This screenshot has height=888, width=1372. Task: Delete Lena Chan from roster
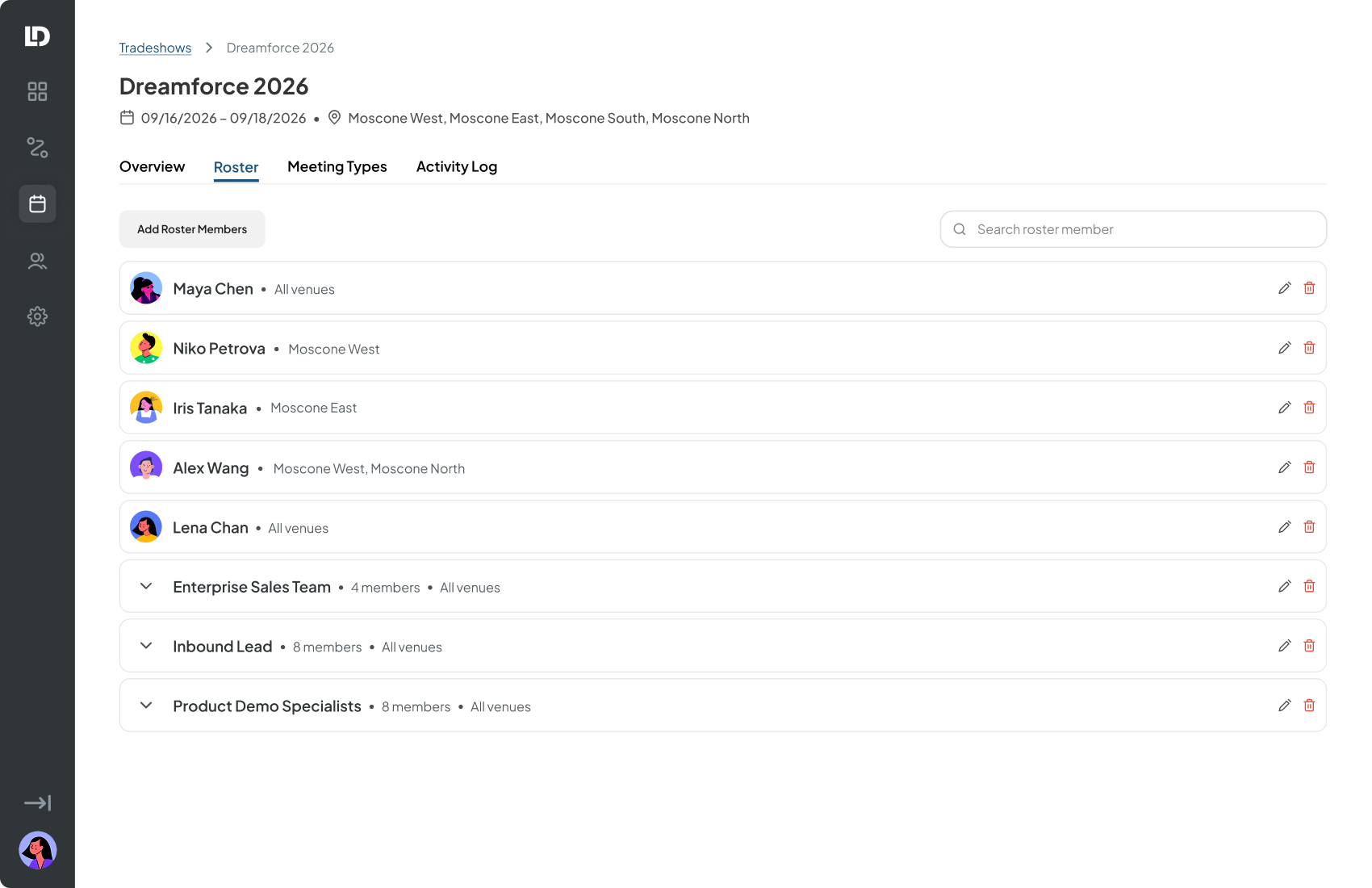click(x=1309, y=527)
